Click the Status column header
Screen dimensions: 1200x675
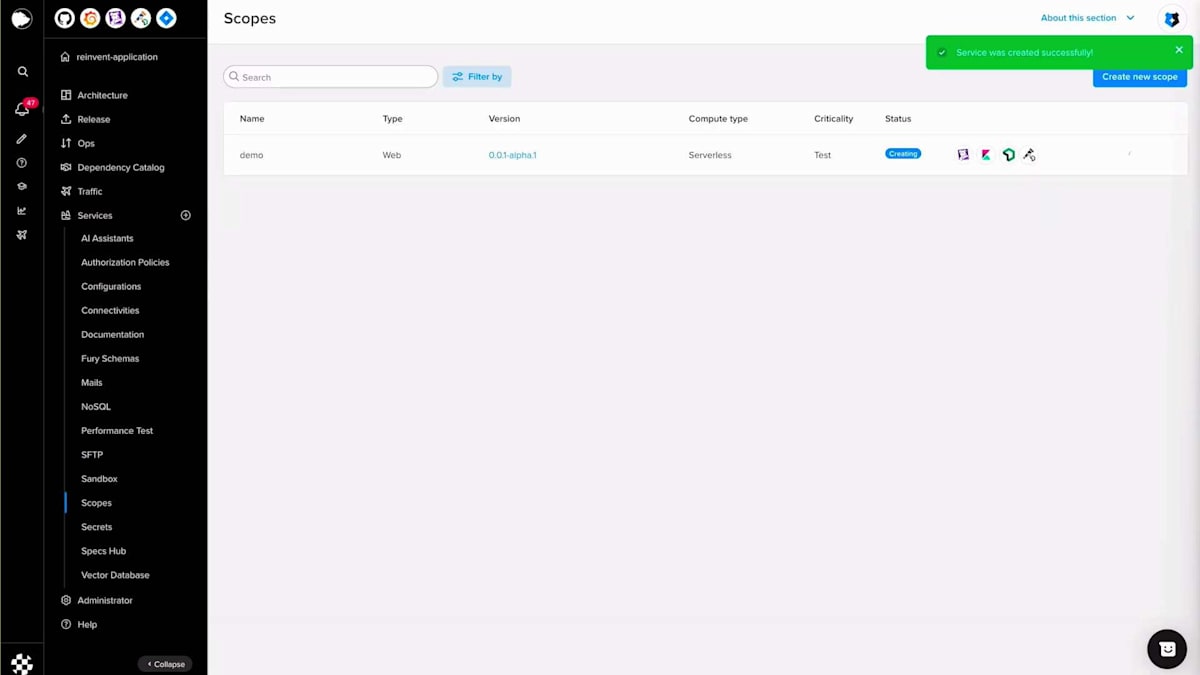[x=898, y=119]
